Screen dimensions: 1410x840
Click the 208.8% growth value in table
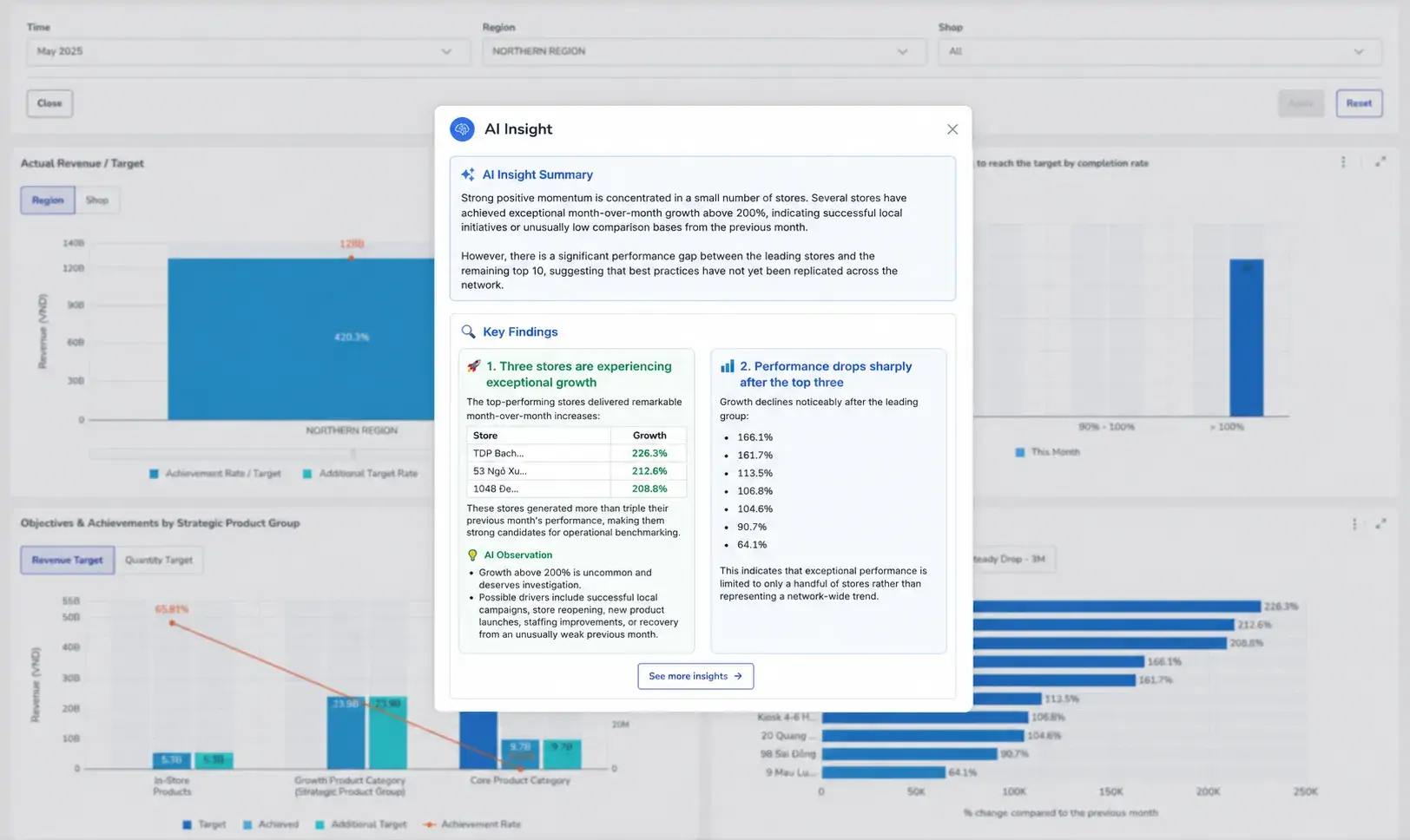(x=649, y=489)
